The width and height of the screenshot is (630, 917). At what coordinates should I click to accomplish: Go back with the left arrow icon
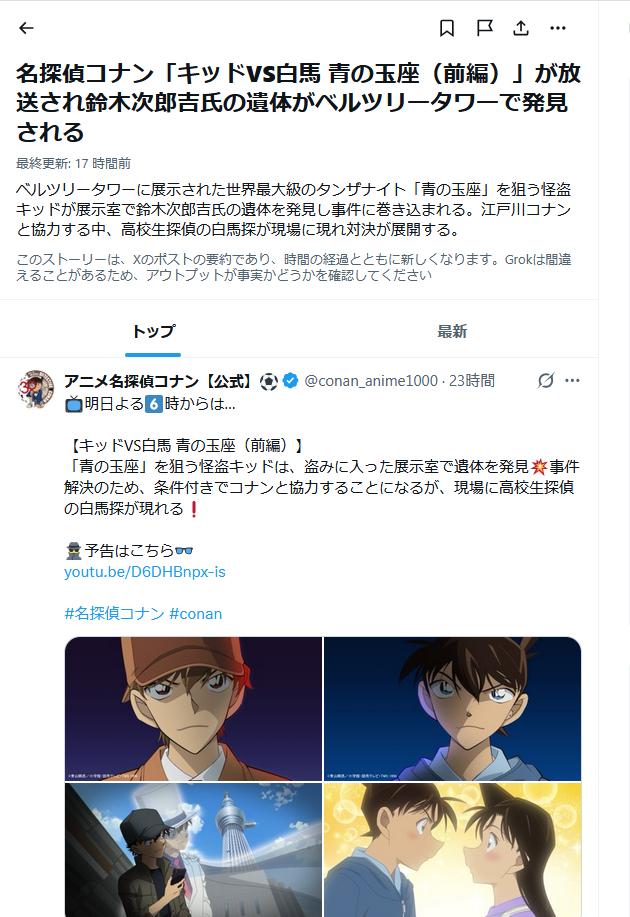click(26, 28)
